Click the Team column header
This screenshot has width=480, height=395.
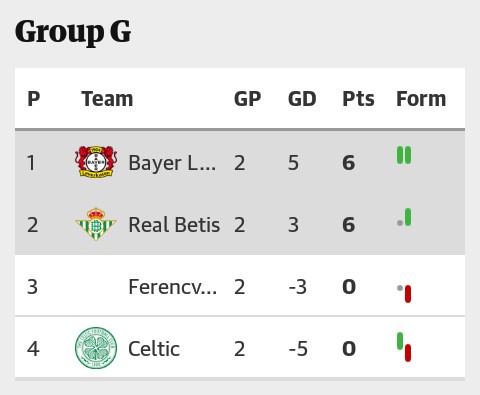[x=107, y=99]
